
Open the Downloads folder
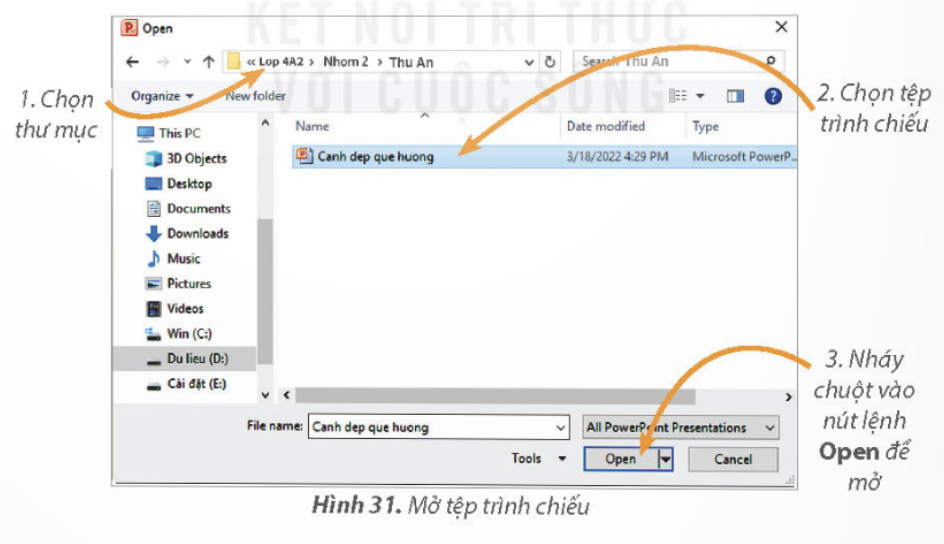coord(197,233)
